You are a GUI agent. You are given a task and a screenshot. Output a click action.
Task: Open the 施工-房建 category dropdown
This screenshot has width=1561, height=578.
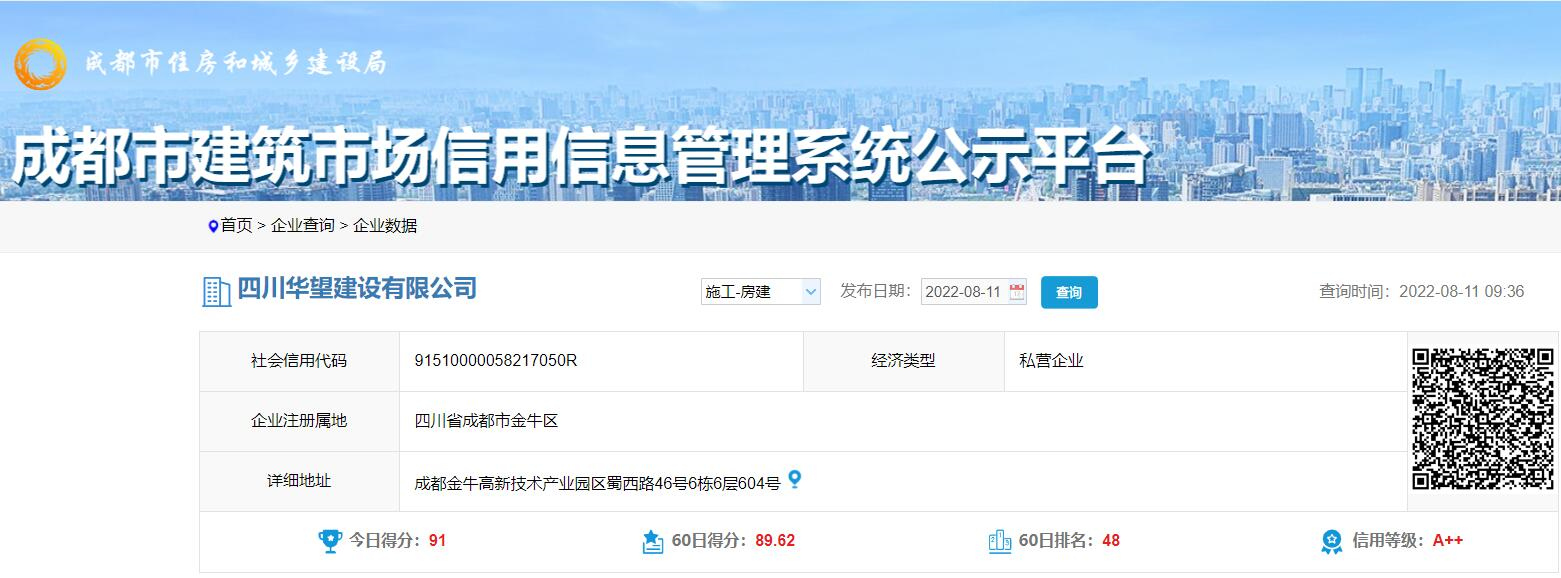click(x=760, y=292)
